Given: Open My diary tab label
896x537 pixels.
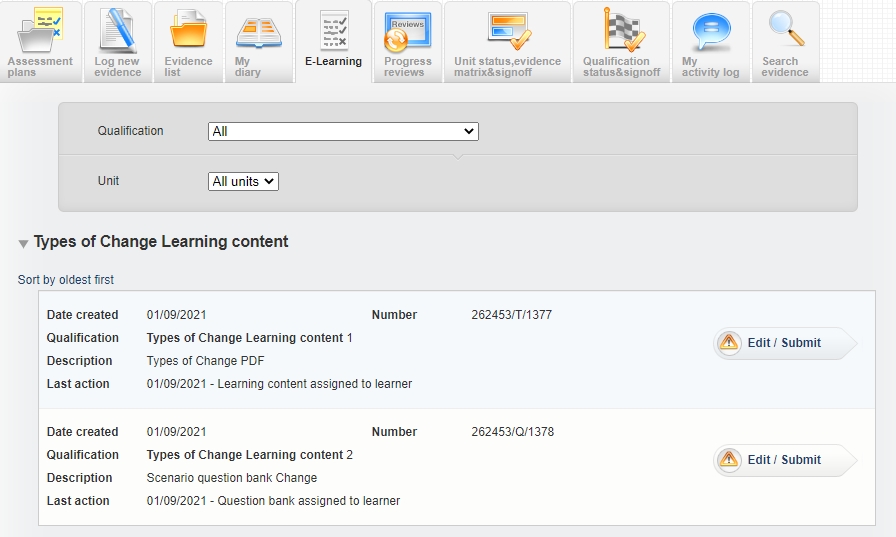Looking at the screenshot, I should tap(247, 67).
